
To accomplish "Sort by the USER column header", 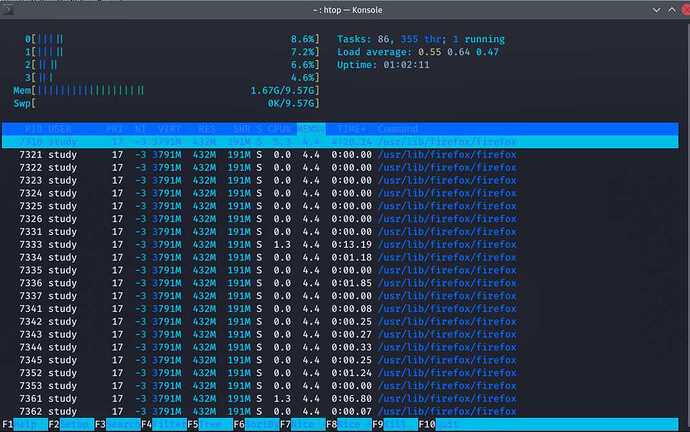I will point(59,129).
